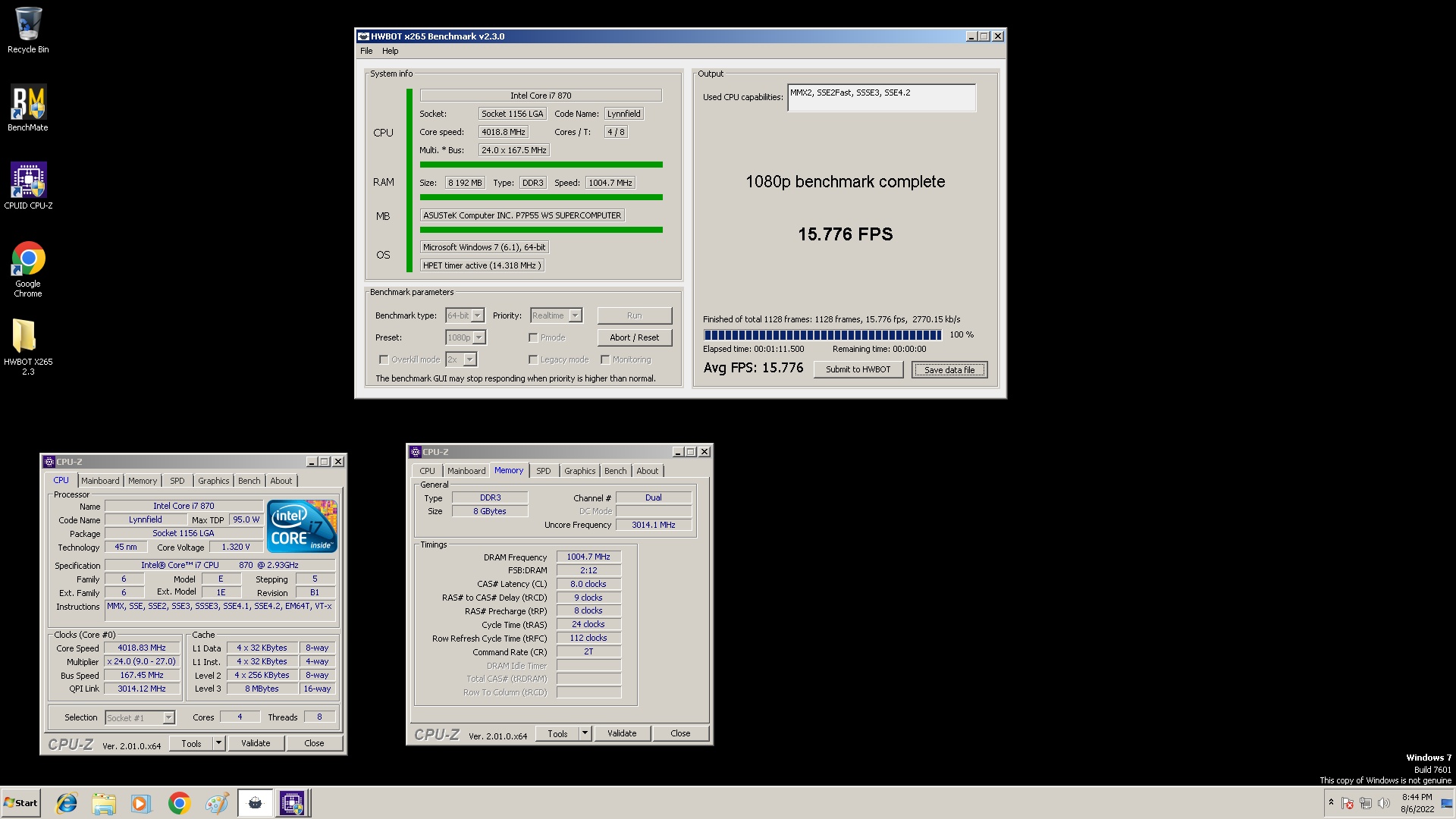
Task: Click the Intel Core i7 870 name field in HWBOT
Action: [541, 96]
